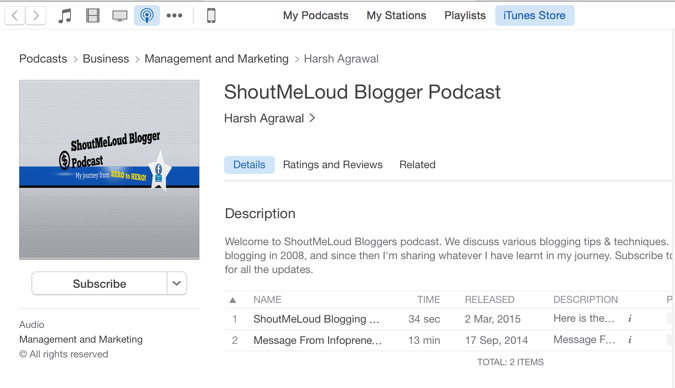This screenshot has width=675, height=388.
Task: Sort by DESCRIPTION column header
Action: pyautogui.click(x=585, y=300)
